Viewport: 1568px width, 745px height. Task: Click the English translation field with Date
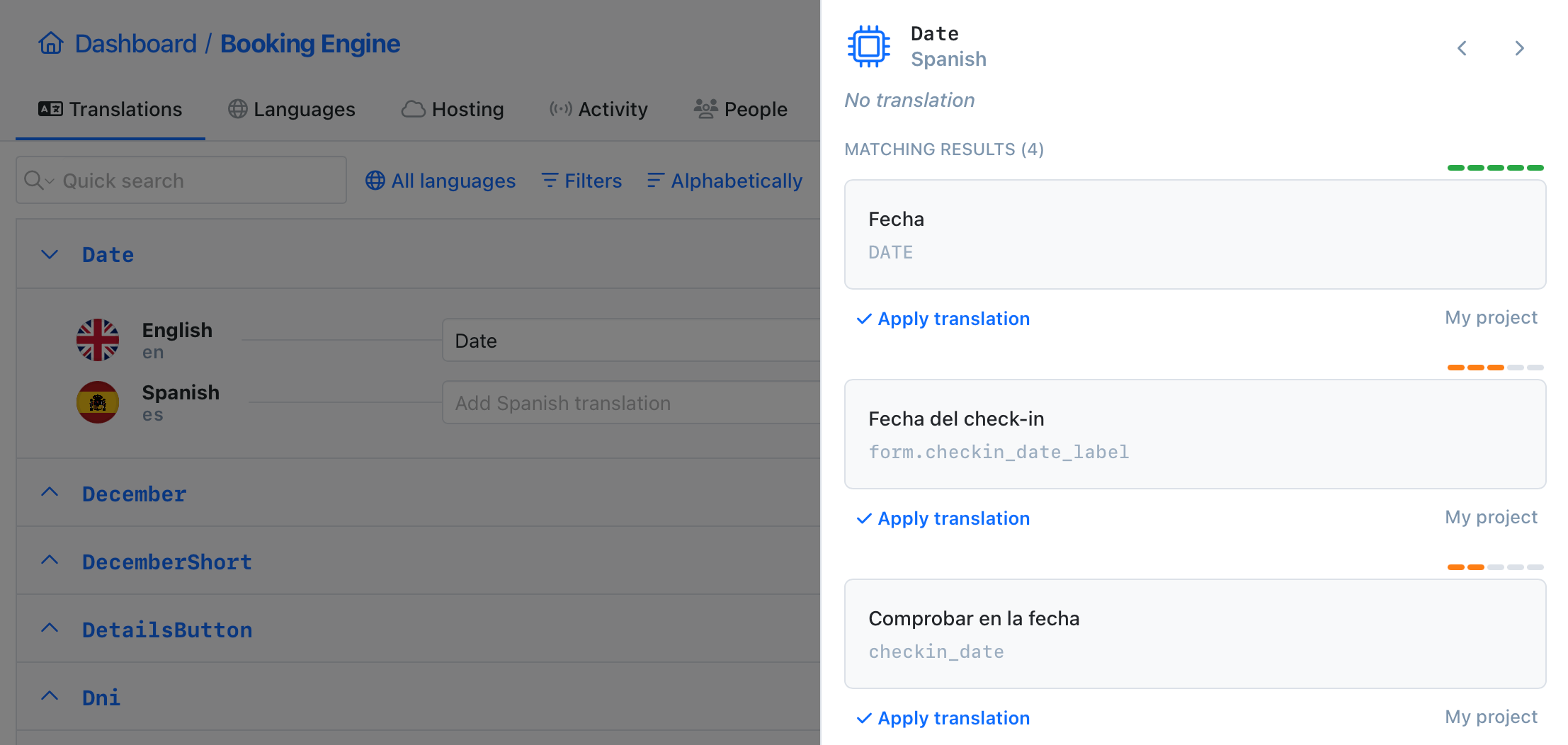(x=631, y=341)
